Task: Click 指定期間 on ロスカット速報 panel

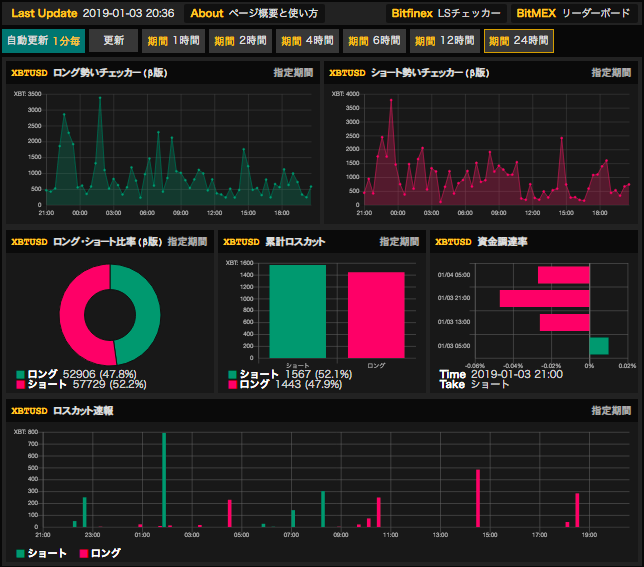Action: click(x=611, y=411)
